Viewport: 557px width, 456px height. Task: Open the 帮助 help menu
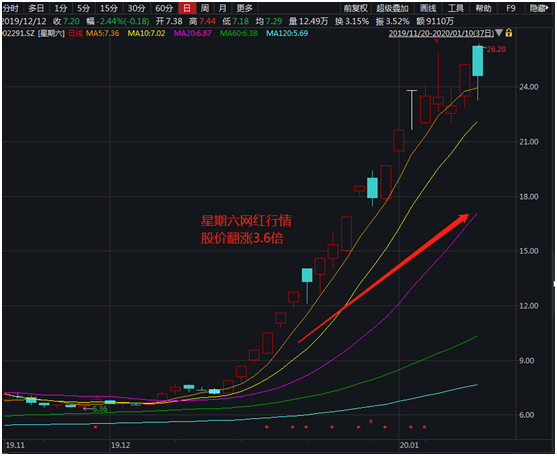click(x=483, y=8)
